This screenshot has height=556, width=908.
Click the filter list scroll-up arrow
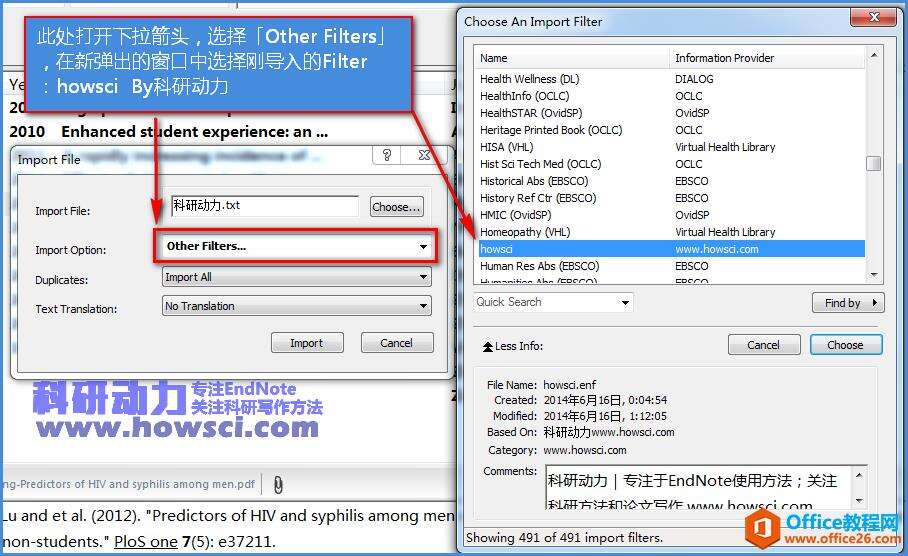[x=874, y=56]
